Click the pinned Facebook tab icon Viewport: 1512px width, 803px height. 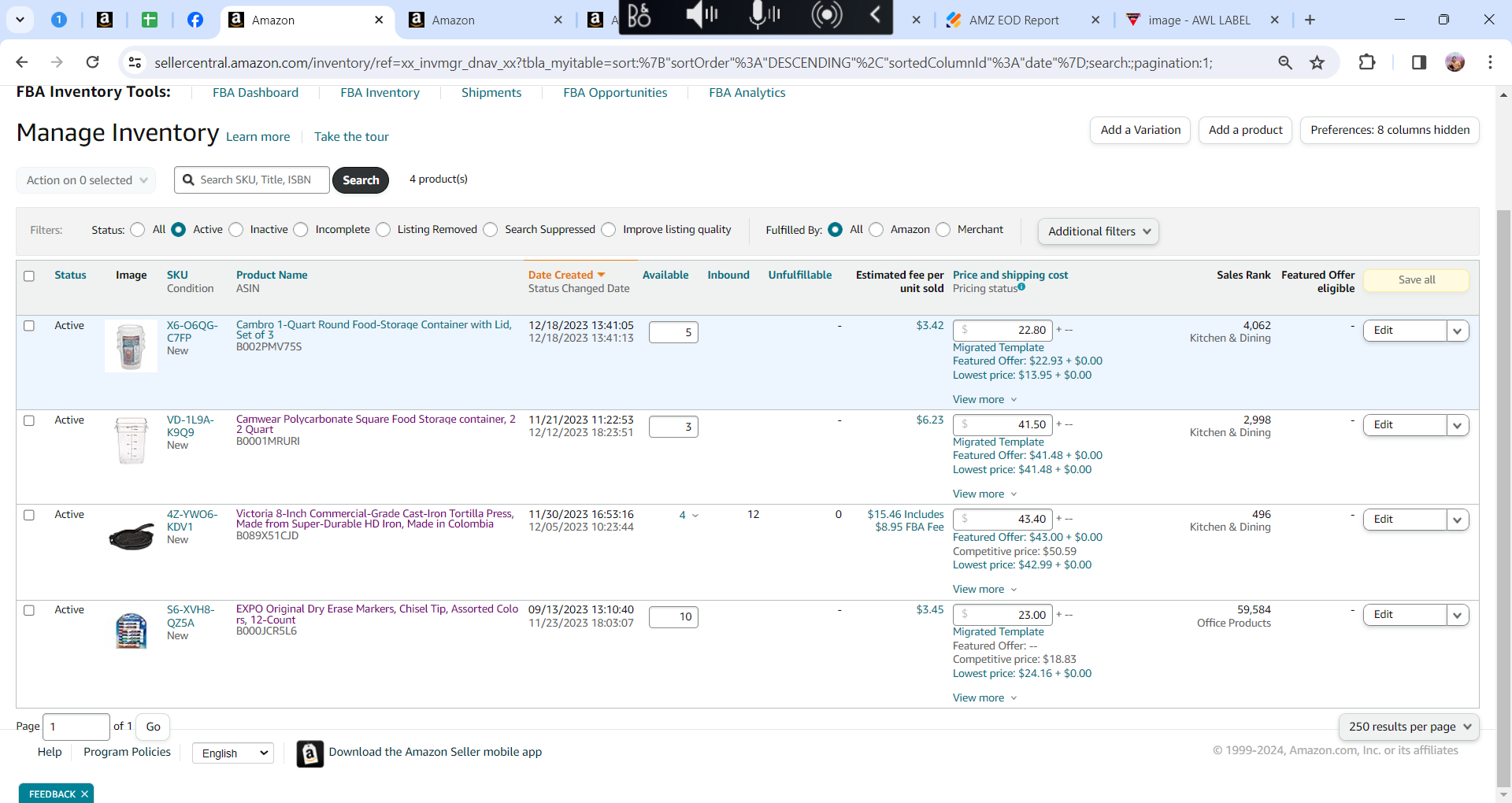(x=195, y=20)
